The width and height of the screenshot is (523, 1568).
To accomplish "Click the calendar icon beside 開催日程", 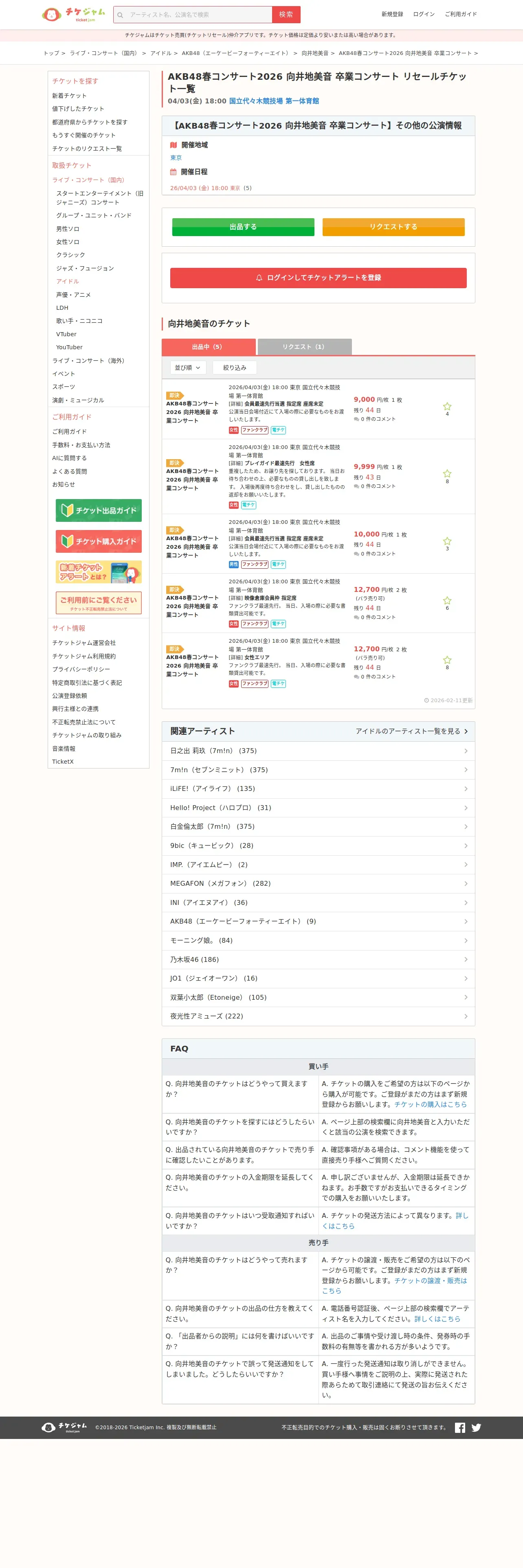I will (x=174, y=172).
